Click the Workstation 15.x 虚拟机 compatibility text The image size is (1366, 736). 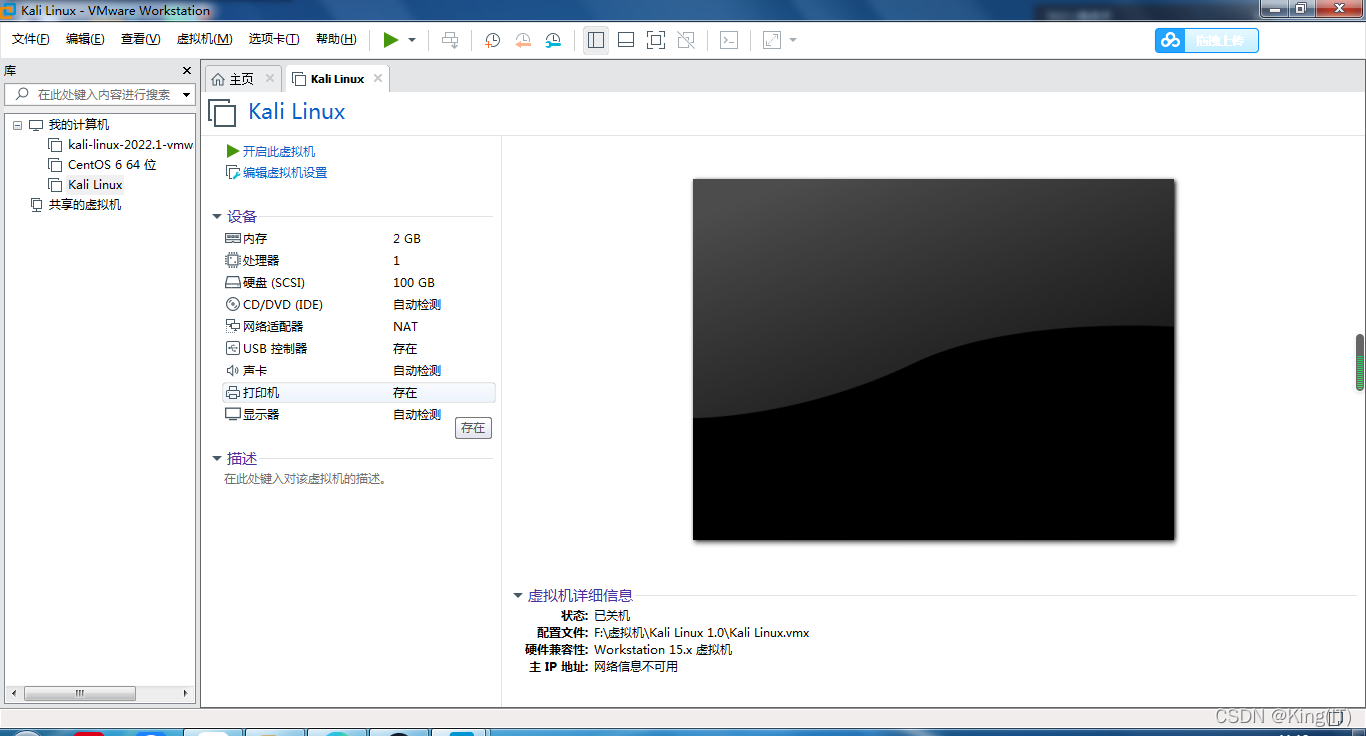(x=663, y=650)
